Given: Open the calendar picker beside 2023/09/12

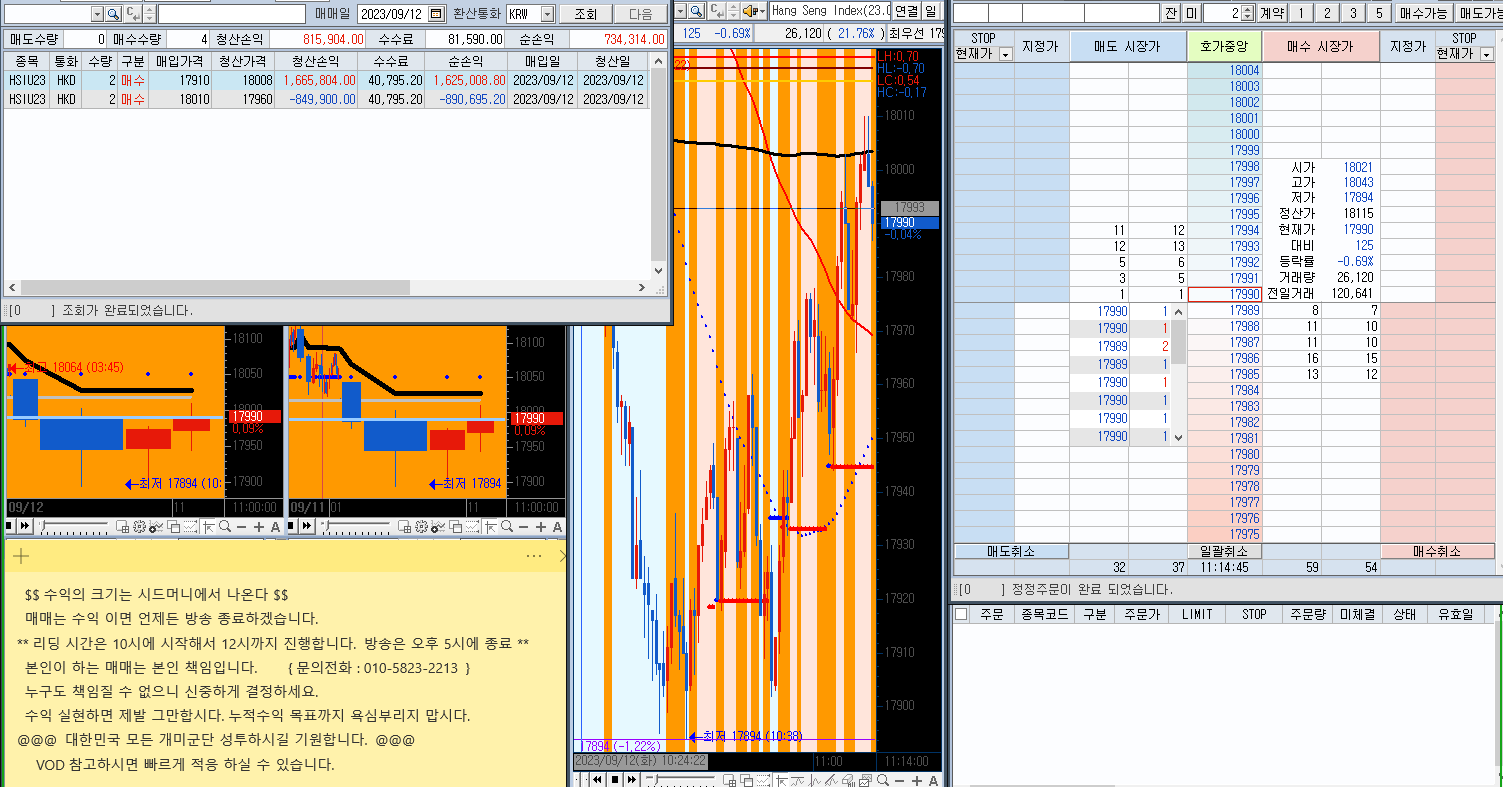Looking at the screenshot, I should pos(435,14).
